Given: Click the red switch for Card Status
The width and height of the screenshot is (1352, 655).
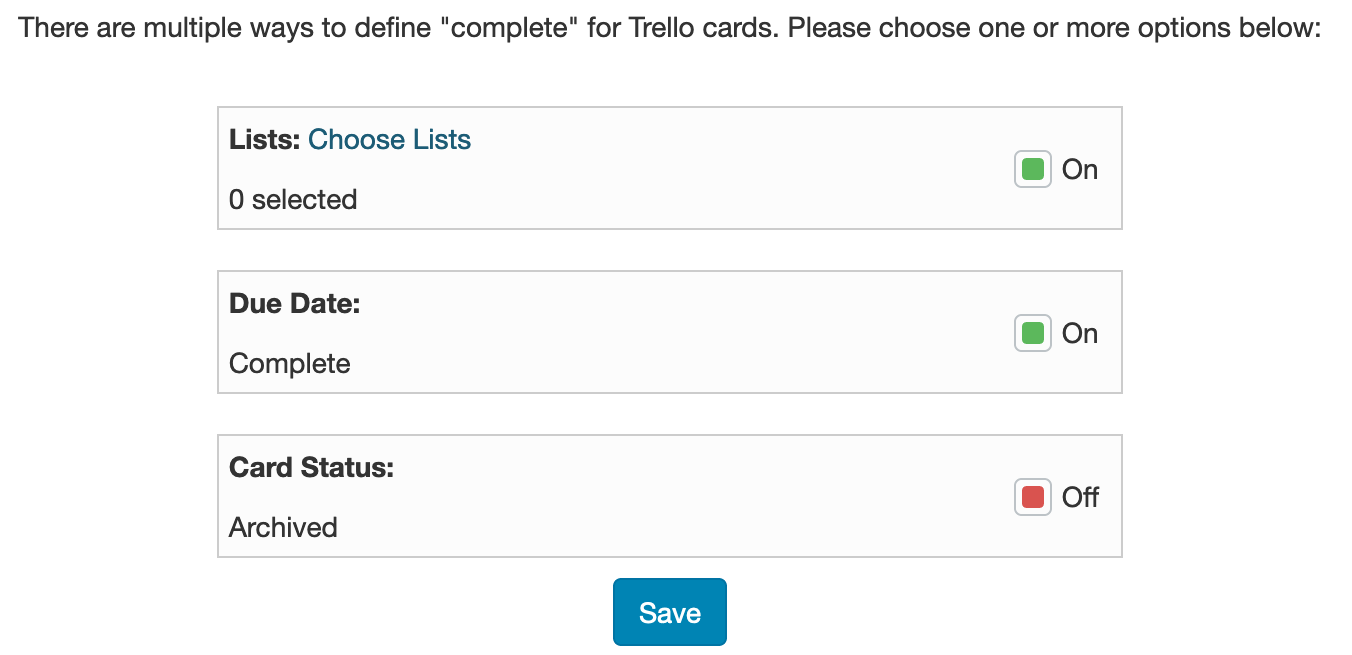Looking at the screenshot, I should coord(1032,497).
